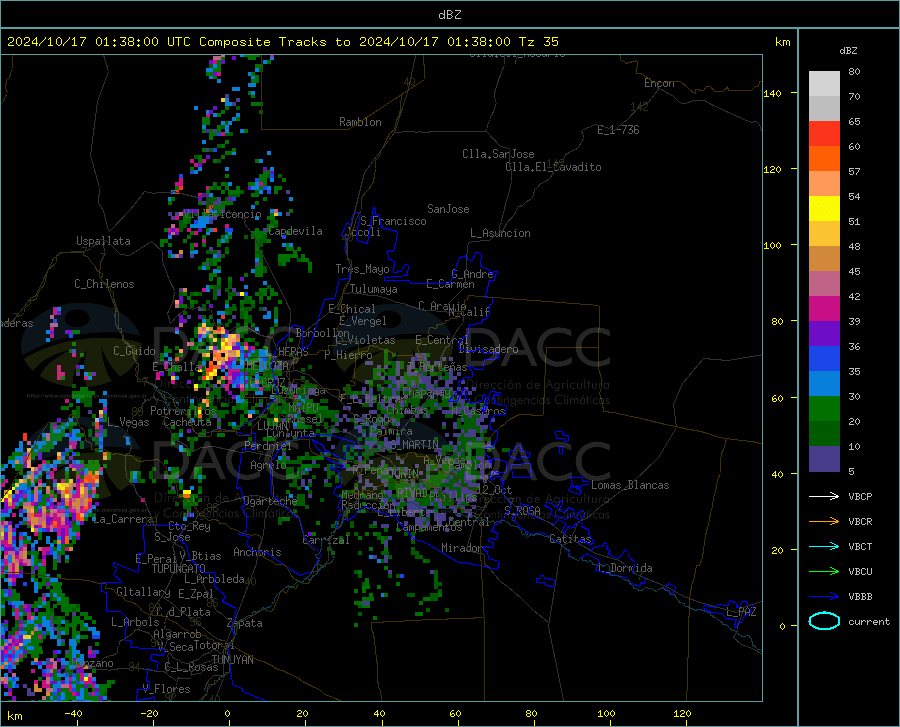This screenshot has width=900, height=727.
Task: Click the VBCP white arrow legend icon
Action: pyautogui.click(x=824, y=496)
